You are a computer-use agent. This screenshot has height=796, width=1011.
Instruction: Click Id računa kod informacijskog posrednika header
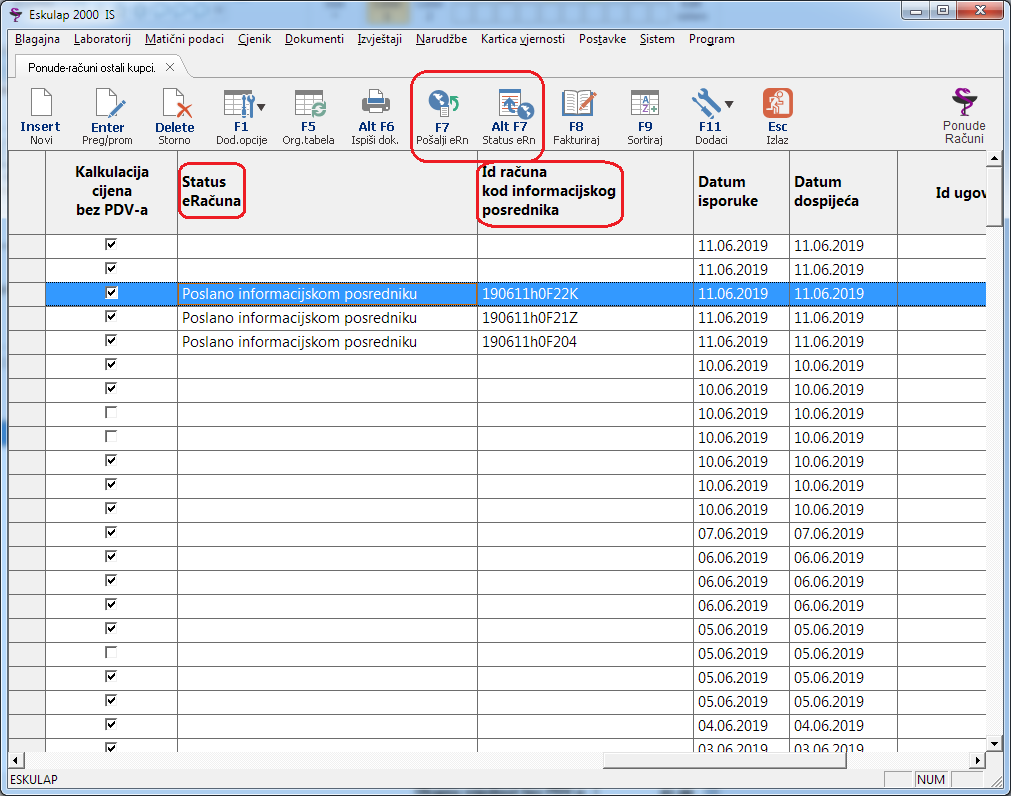click(x=585, y=191)
